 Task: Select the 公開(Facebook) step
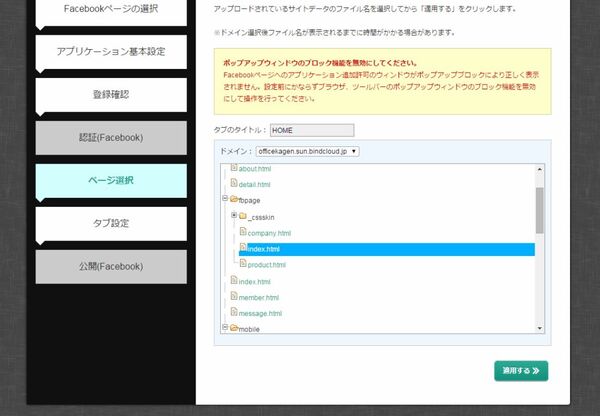point(111,267)
